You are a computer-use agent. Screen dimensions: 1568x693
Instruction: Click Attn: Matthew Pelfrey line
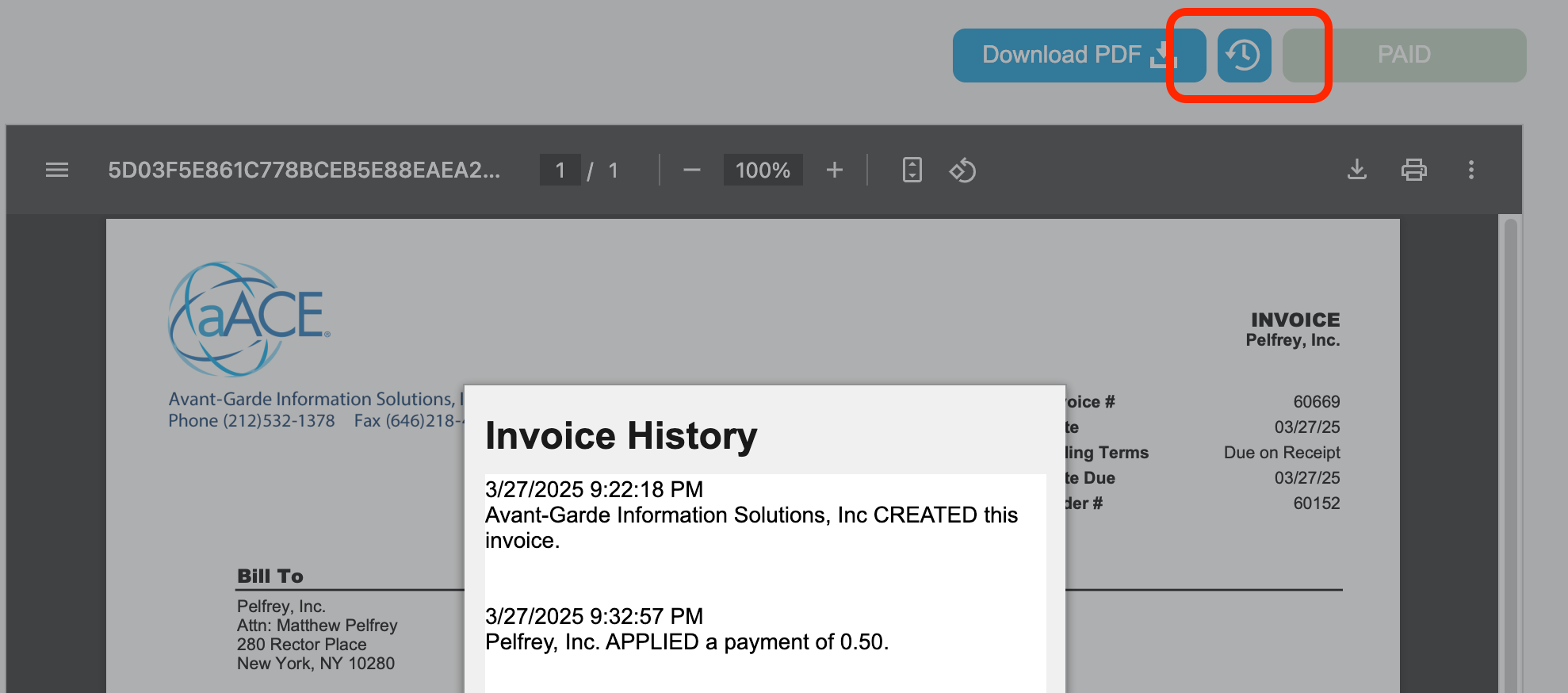point(317,626)
